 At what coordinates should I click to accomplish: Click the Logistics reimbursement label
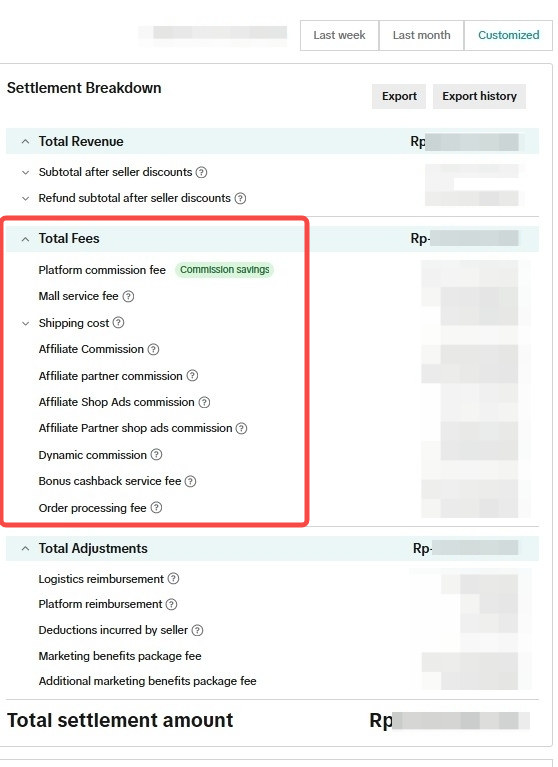pyautogui.click(x=101, y=579)
